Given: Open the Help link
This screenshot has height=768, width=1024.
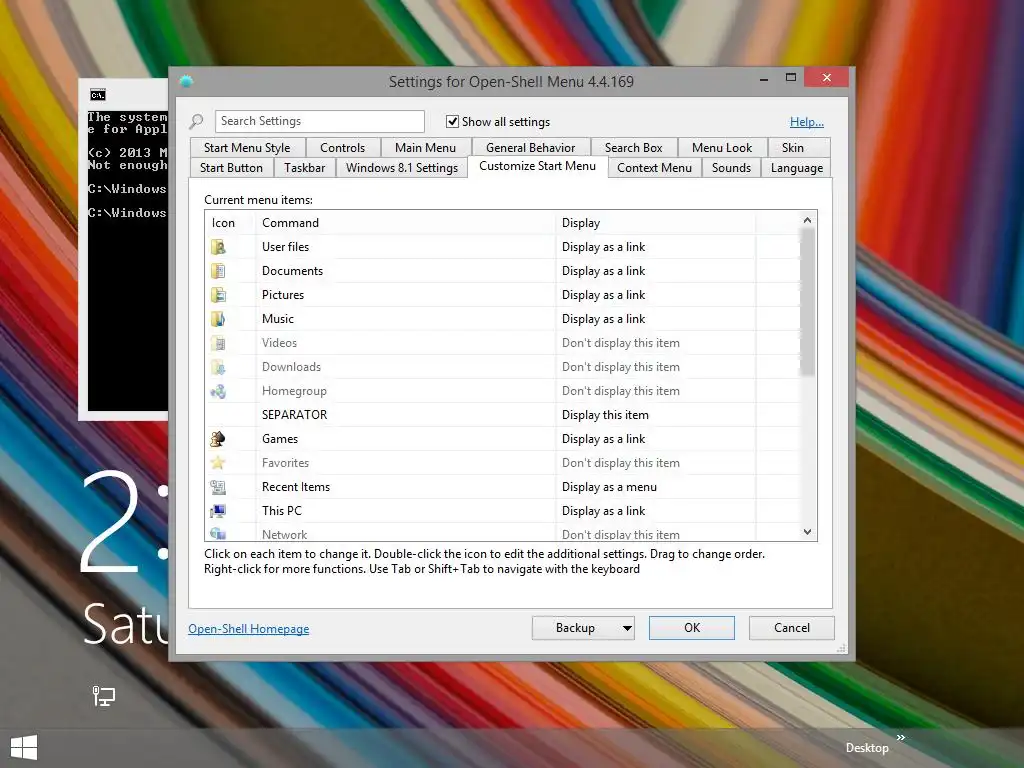Looking at the screenshot, I should click(807, 121).
